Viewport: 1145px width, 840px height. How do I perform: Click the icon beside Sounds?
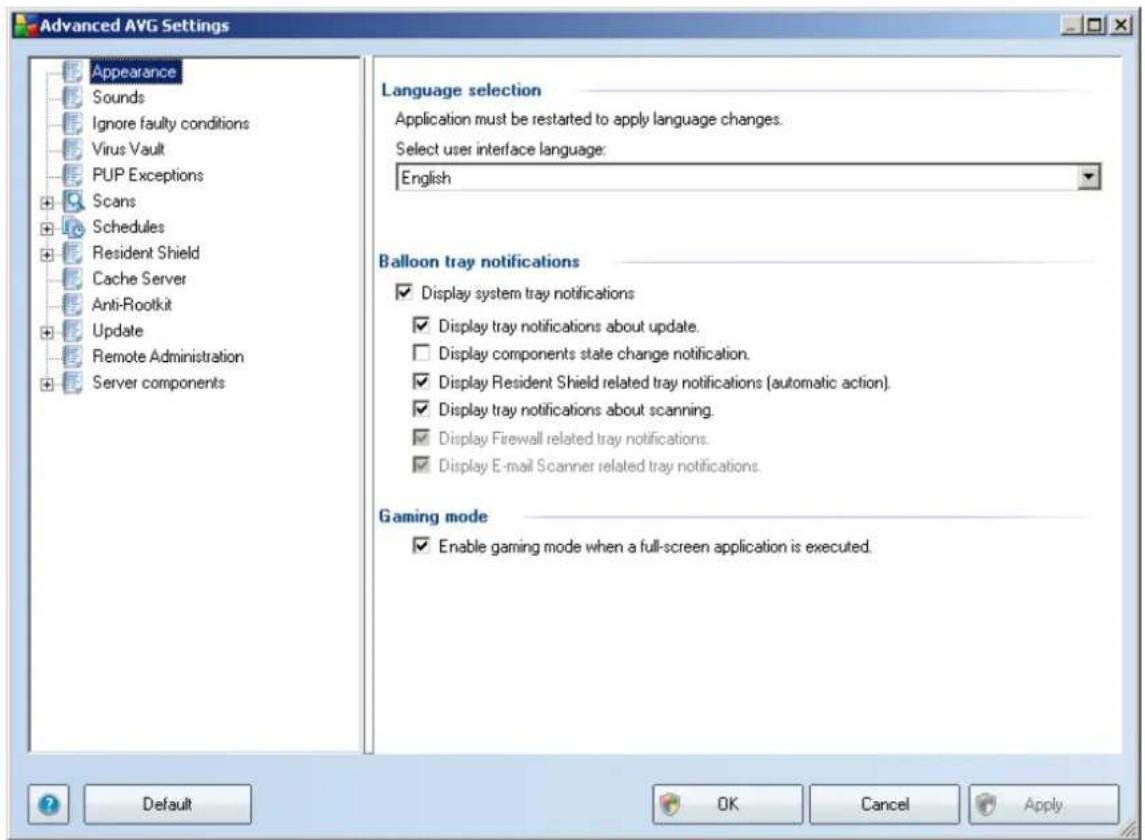[72, 97]
